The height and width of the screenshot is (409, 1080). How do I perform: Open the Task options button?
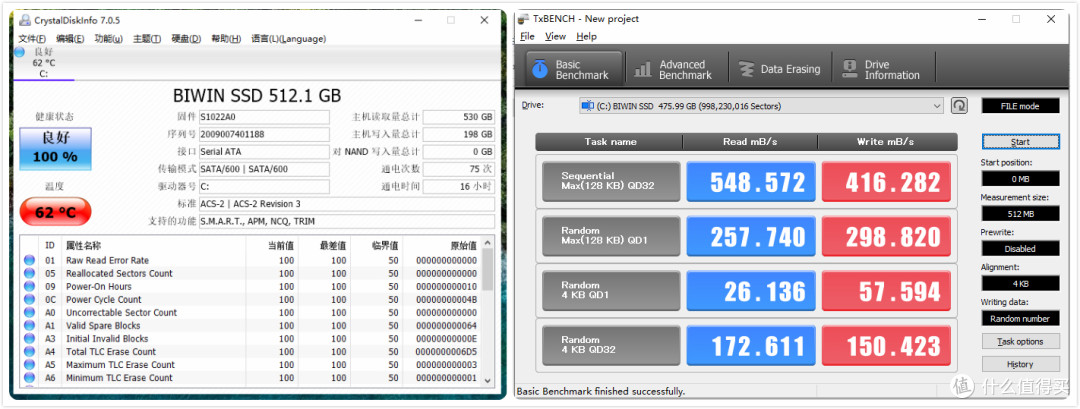(1021, 342)
